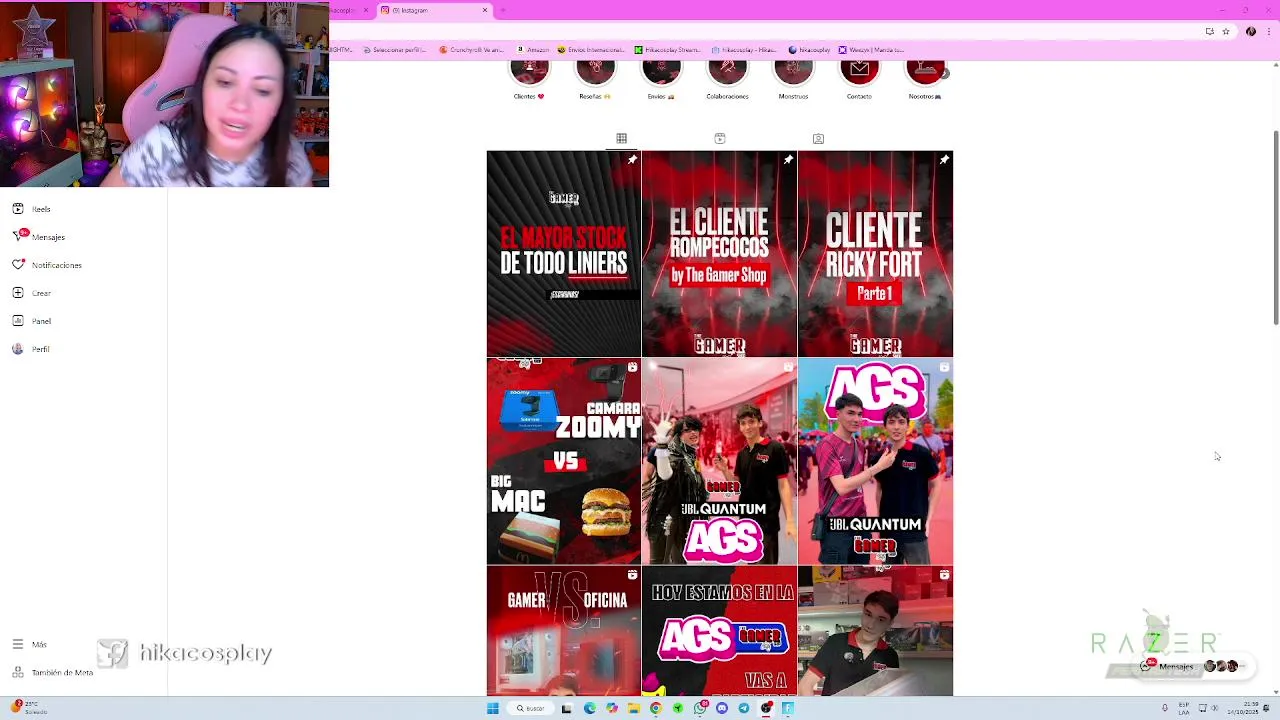Open Reels in the Instagram sidebar
The image size is (1280, 720).
31,209
